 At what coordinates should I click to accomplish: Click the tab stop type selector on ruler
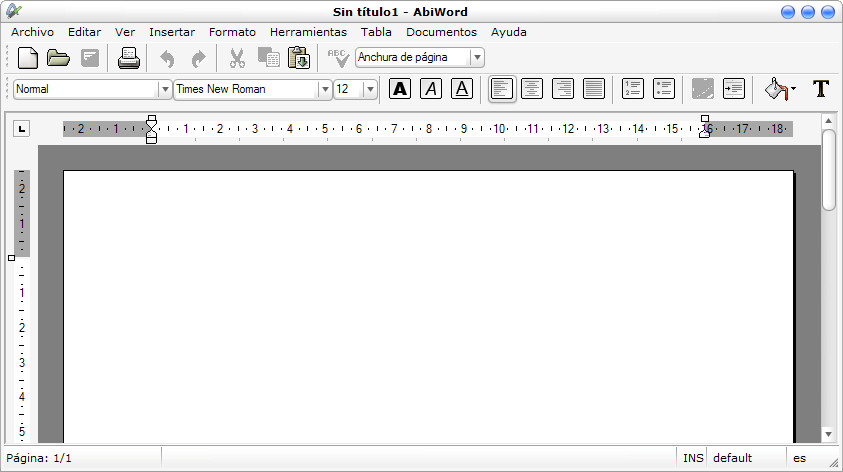22,128
